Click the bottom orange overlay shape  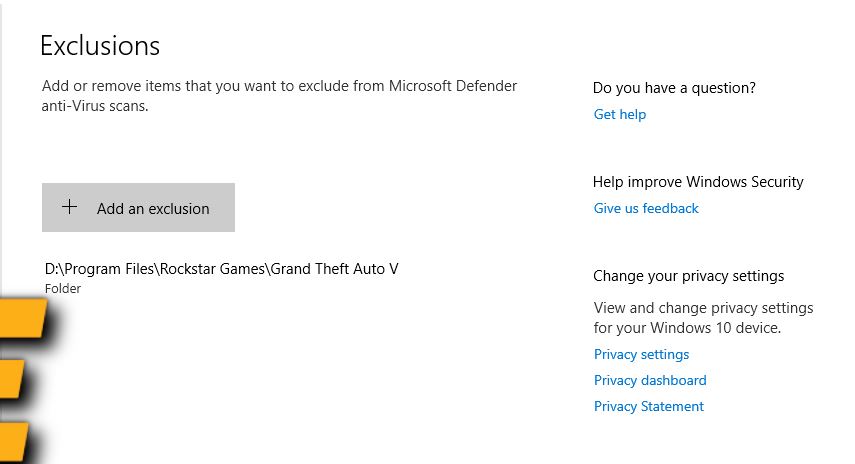[12, 441]
